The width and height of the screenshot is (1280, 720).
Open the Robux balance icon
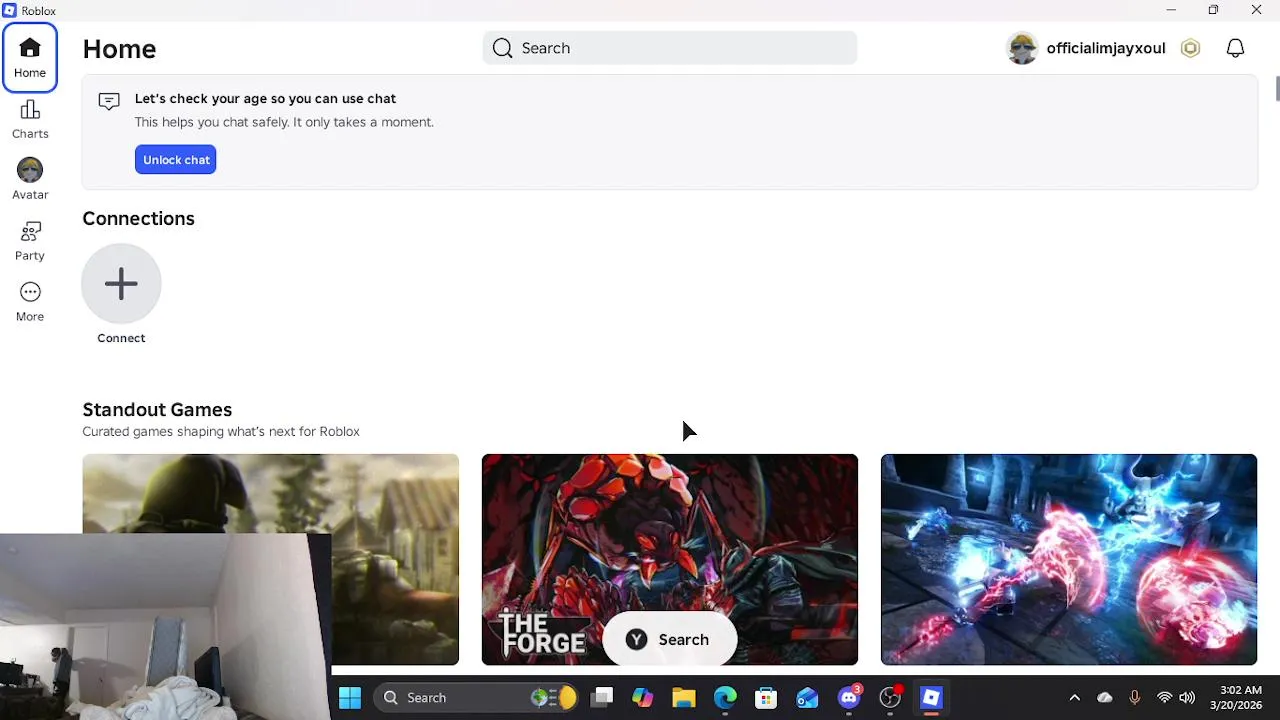[x=1190, y=48]
